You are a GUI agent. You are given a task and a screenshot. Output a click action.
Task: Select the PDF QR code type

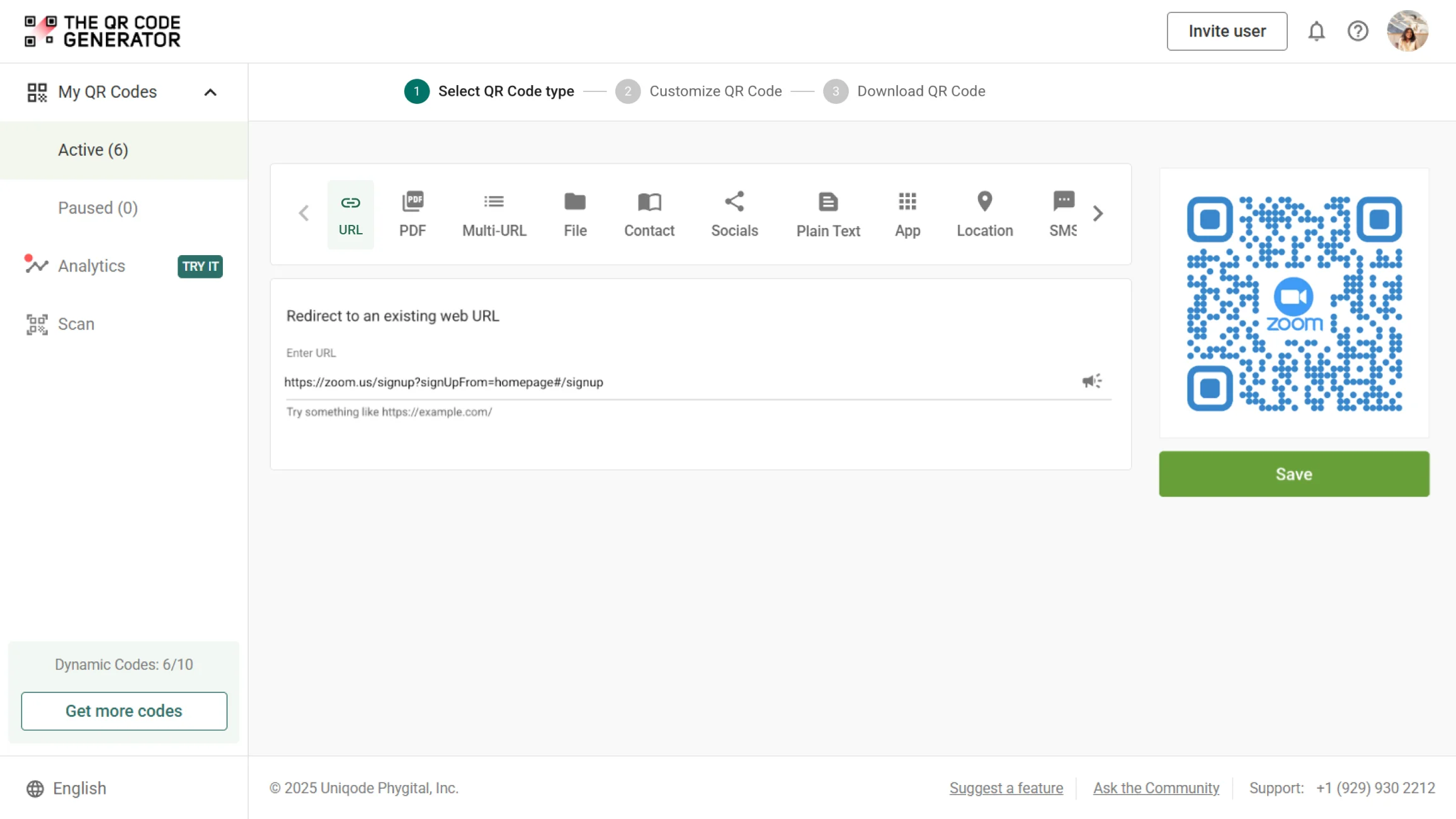(412, 214)
